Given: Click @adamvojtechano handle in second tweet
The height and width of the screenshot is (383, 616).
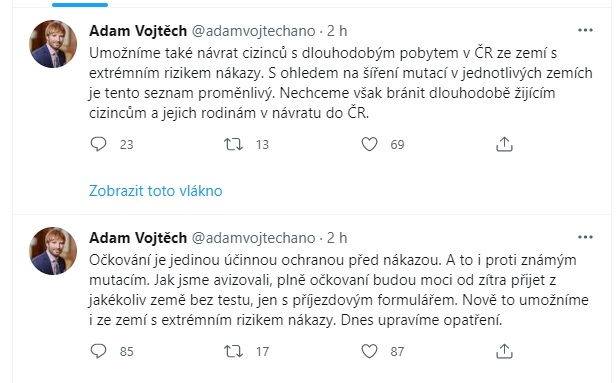Looking at the screenshot, I should coord(253,238).
